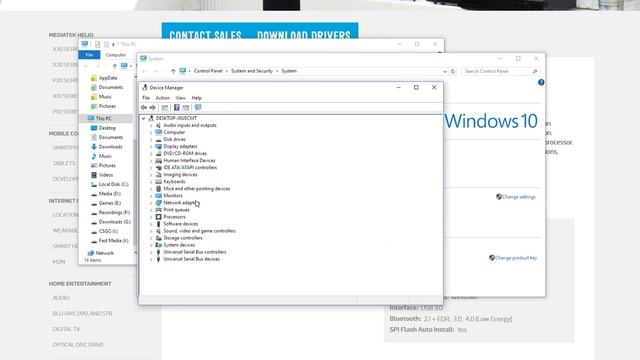
Task: Click System and Security in the breadcrumb
Action: (x=252, y=71)
